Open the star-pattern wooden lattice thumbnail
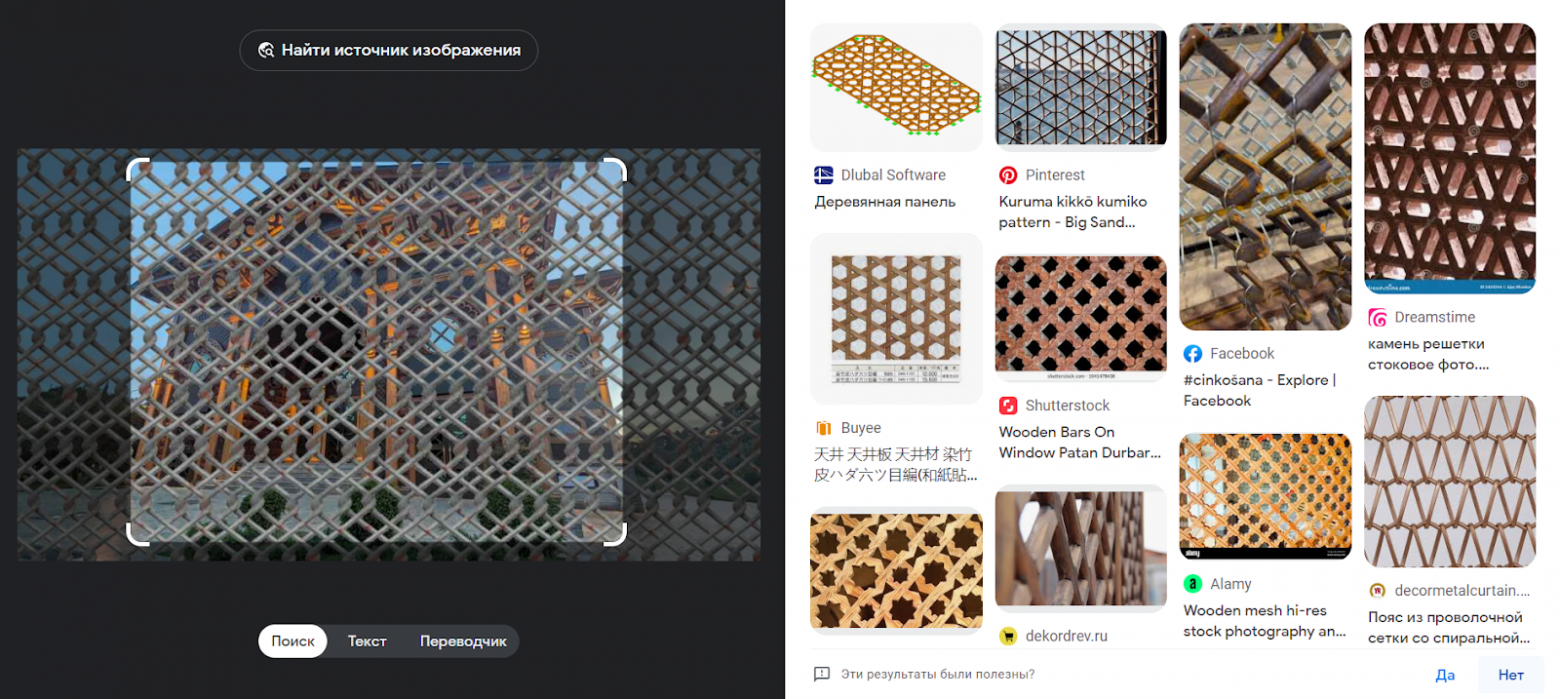 897,571
